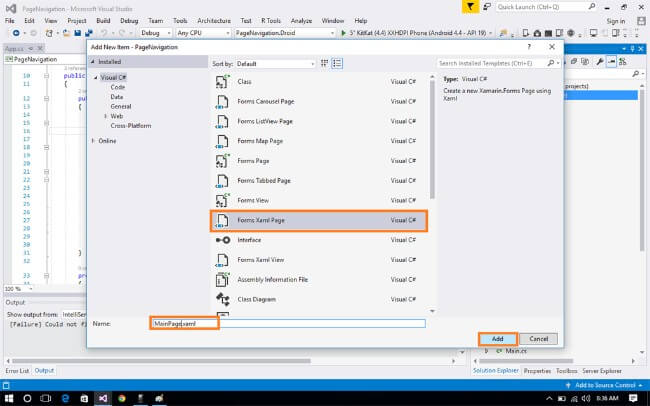
Task: Click the Quick Launch search icon
Action: [x=592, y=7]
